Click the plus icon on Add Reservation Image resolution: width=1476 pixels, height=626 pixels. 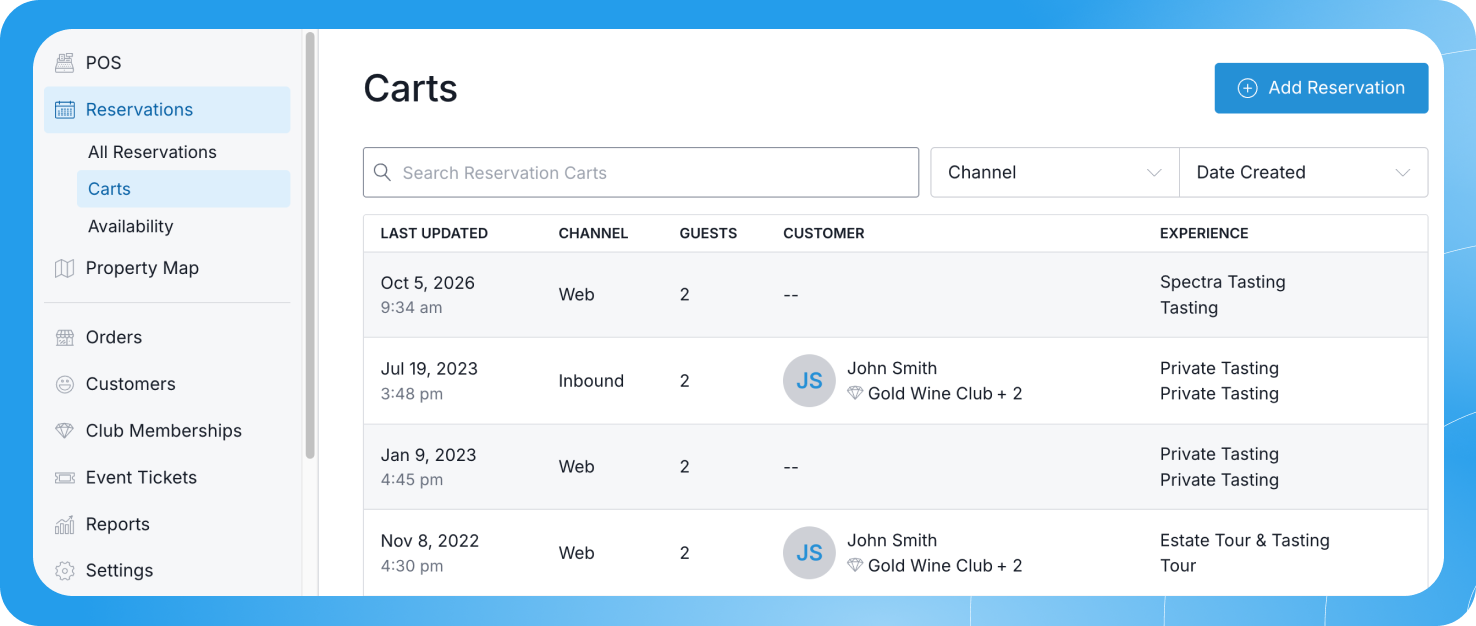point(1247,88)
